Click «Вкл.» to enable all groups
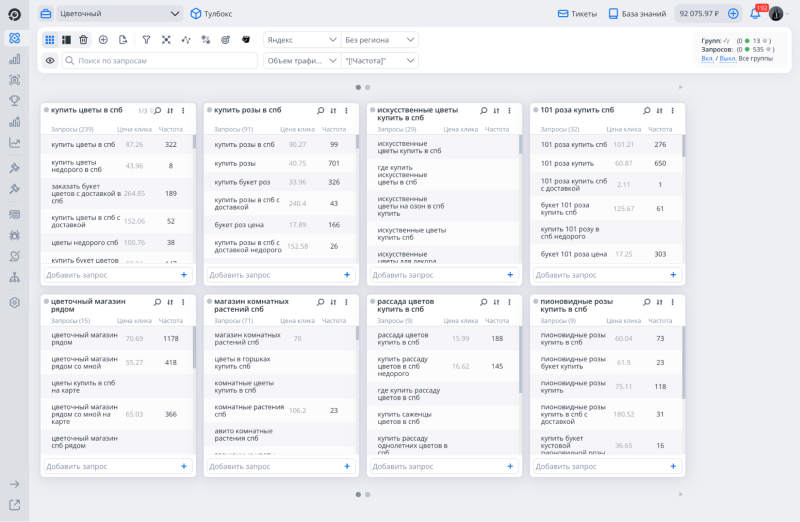800x522 pixels. click(x=707, y=59)
